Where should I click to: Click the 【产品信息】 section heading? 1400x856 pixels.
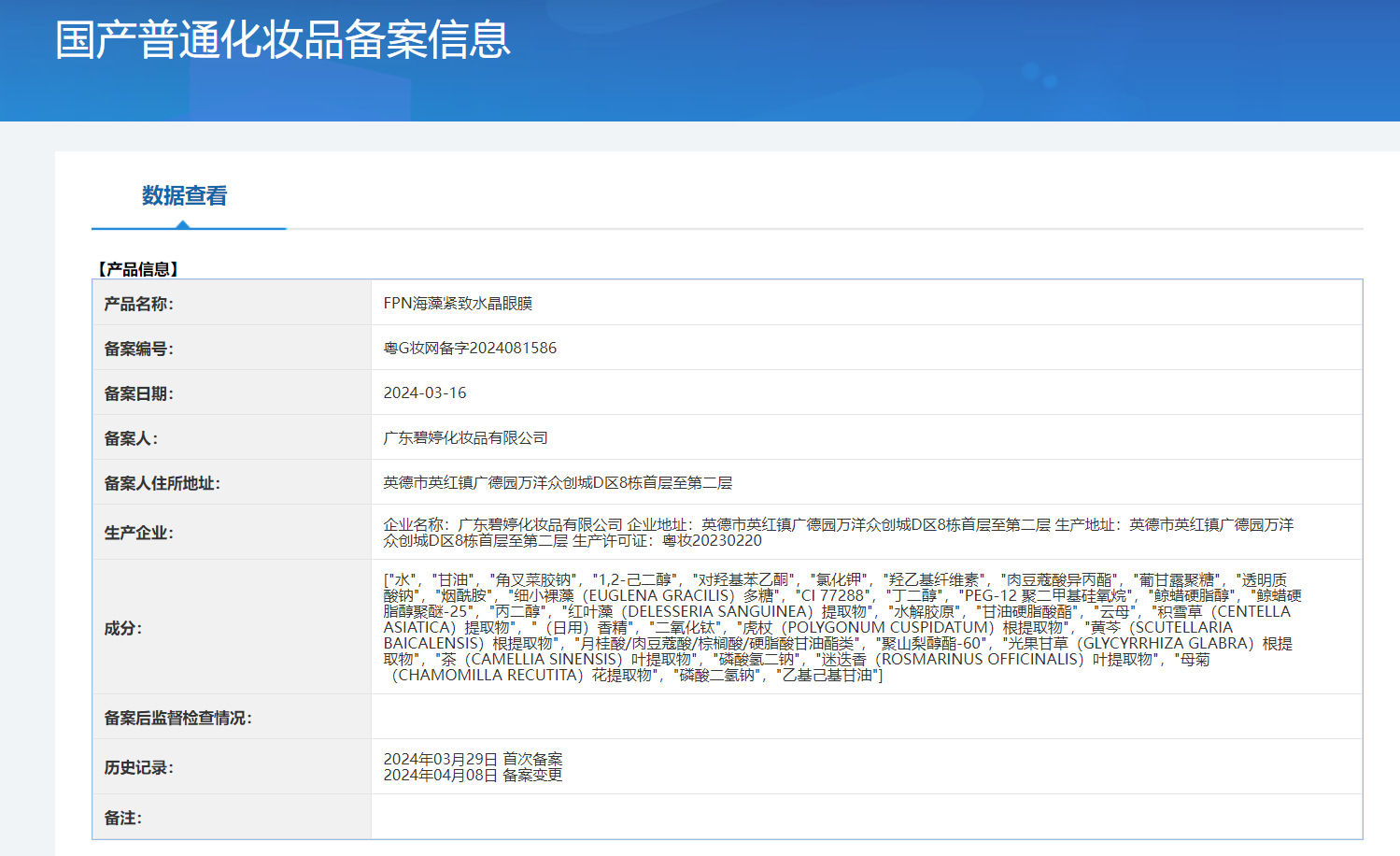pyautogui.click(x=137, y=269)
